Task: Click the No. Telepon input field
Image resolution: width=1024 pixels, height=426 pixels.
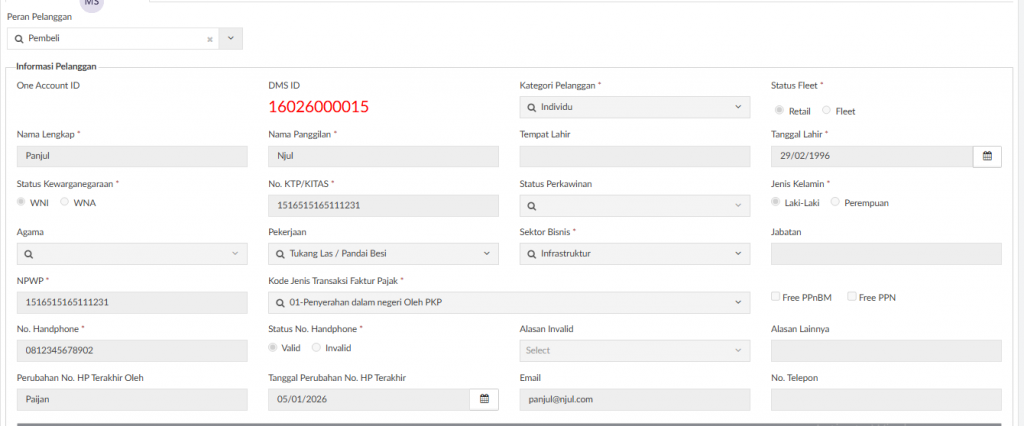Action: (886, 399)
